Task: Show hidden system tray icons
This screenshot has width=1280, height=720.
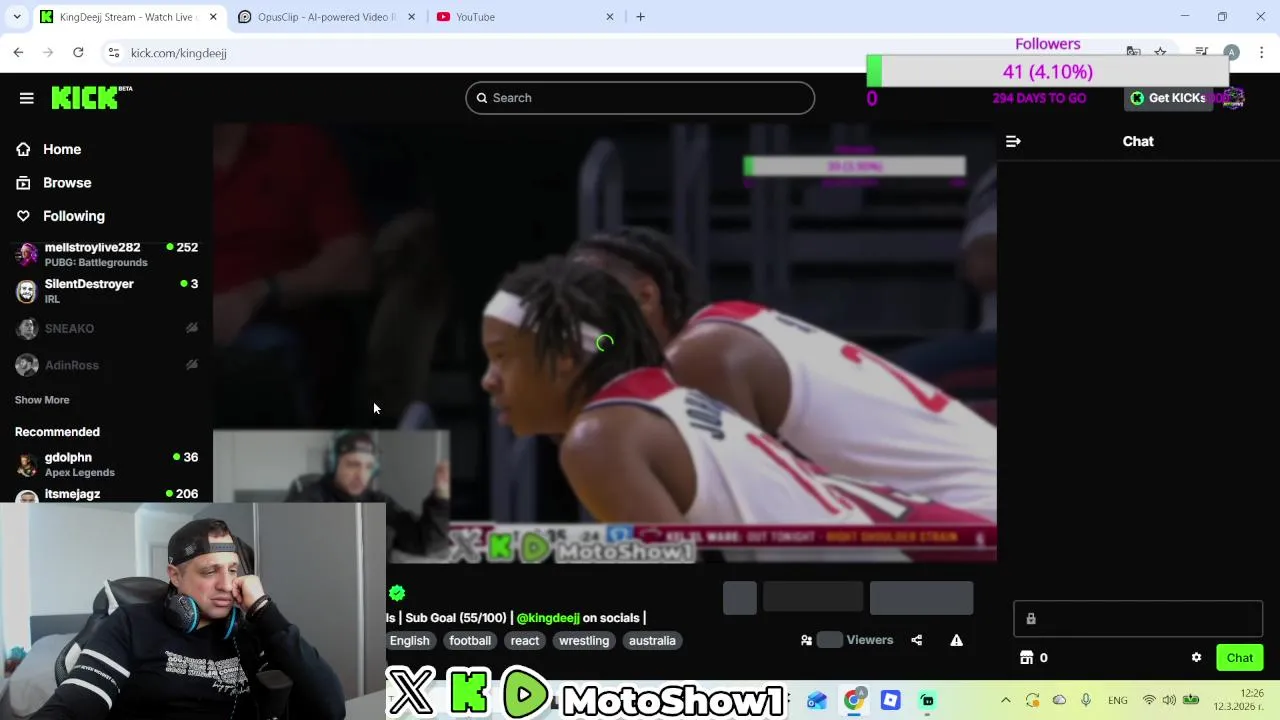Action: [x=1006, y=700]
